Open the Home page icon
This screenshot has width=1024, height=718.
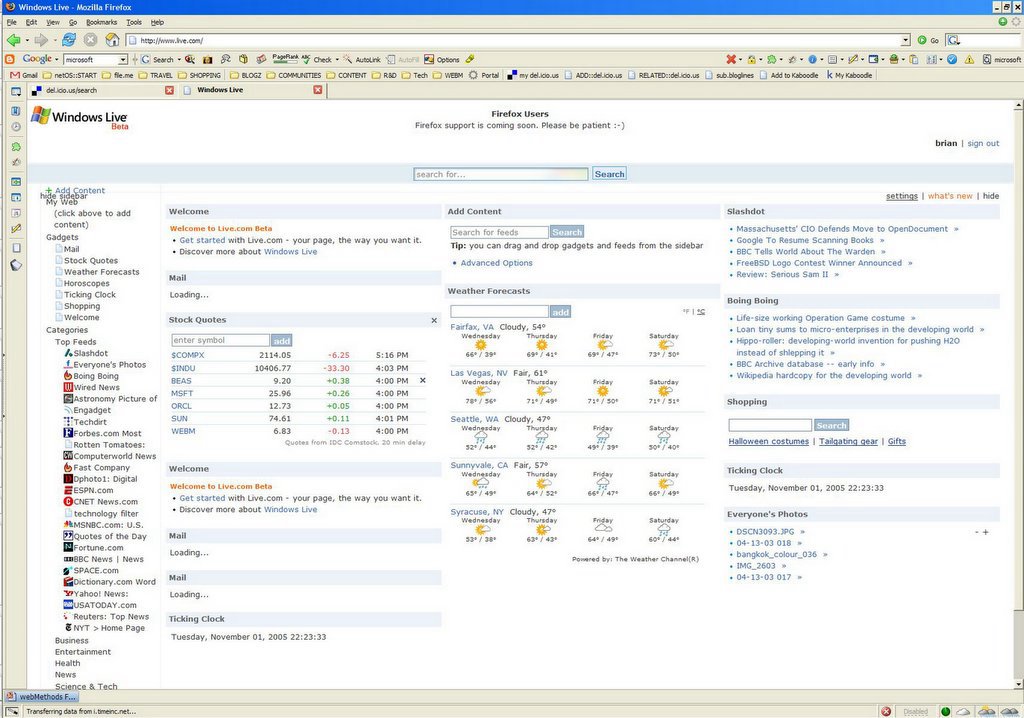[x=112, y=40]
